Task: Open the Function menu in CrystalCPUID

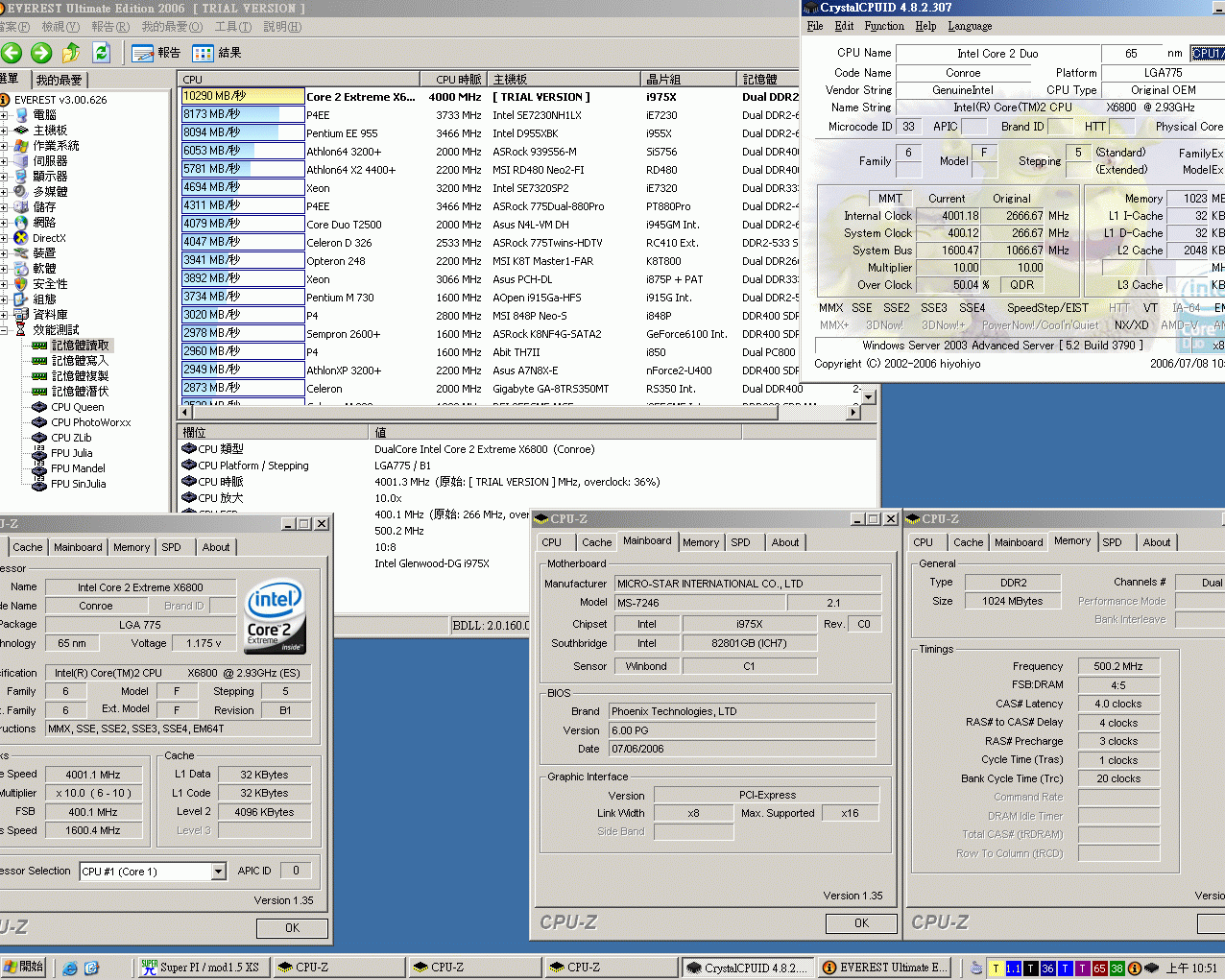Action: (x=884, y=27)
